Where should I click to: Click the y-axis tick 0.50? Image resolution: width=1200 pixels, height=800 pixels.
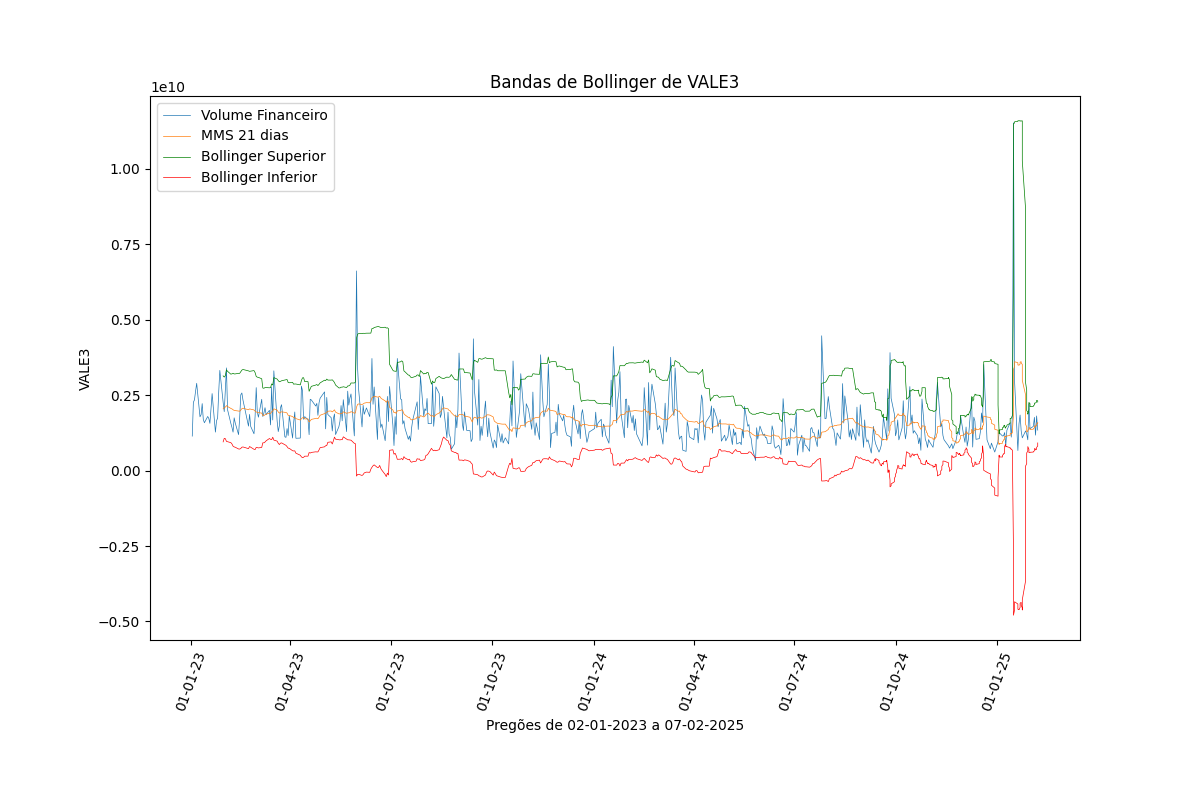coord(127,320)
